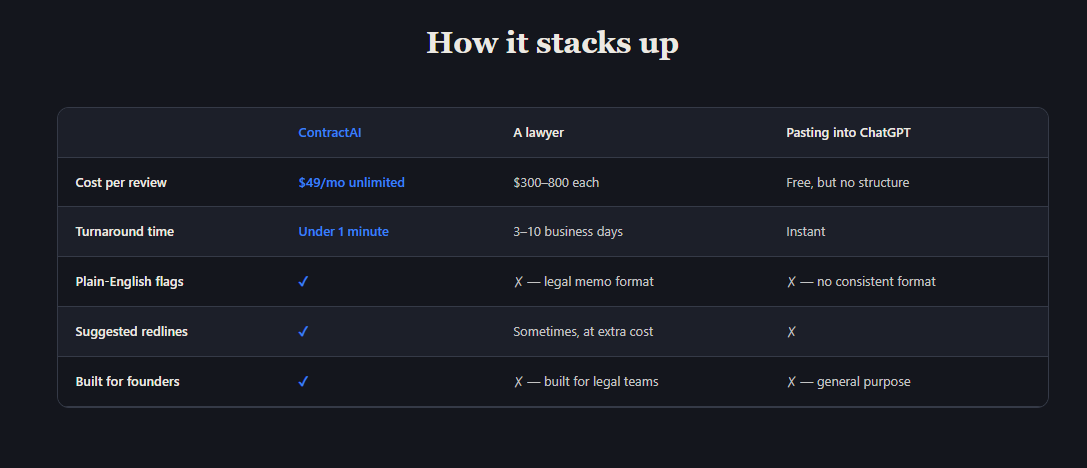Image resolution: width=1087 pixels, height=468 pixels.
Task: Click the checkmark in Built for founders row
Action: [303, 381]
